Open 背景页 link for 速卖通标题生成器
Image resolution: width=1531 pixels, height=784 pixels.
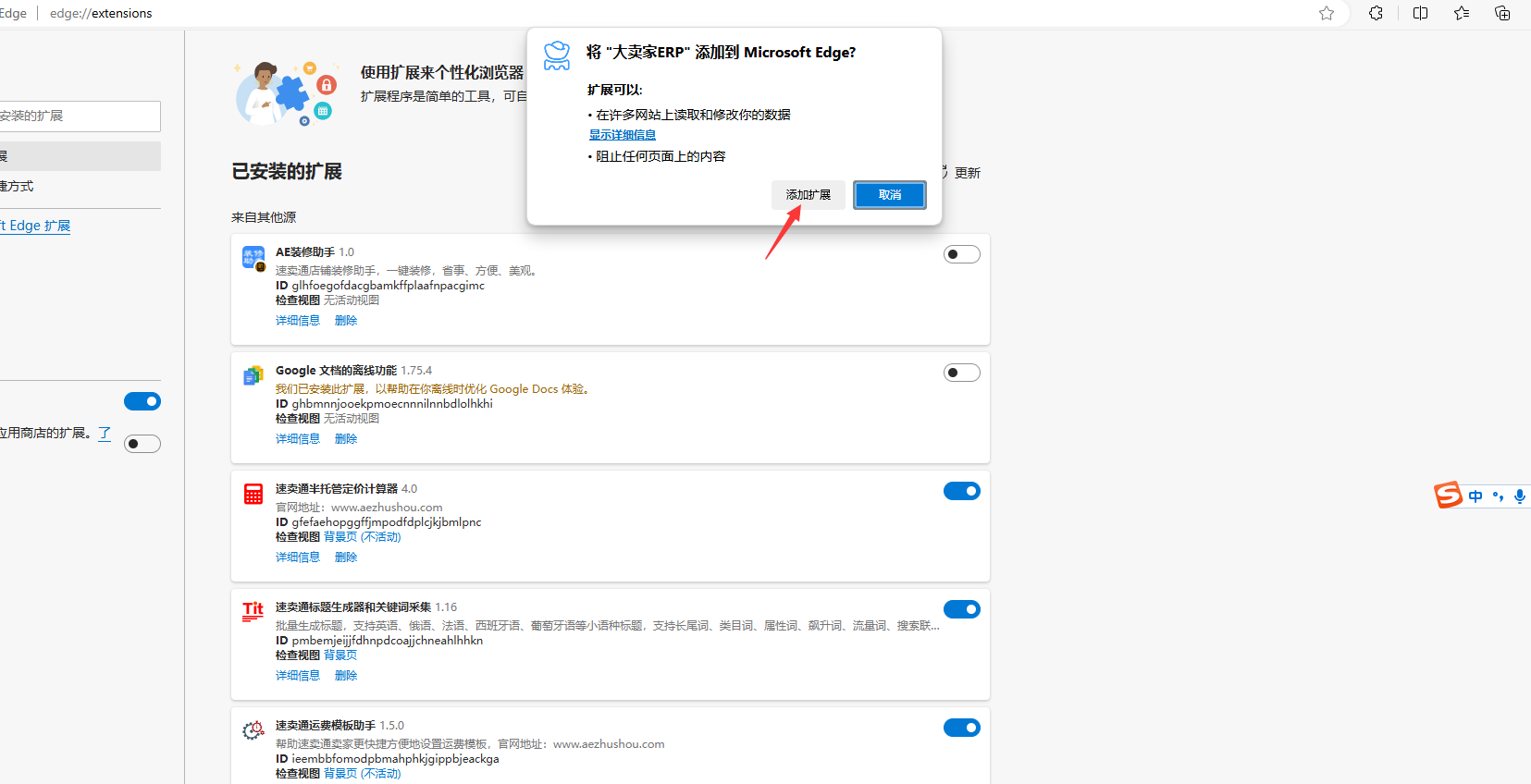[340, 655]
